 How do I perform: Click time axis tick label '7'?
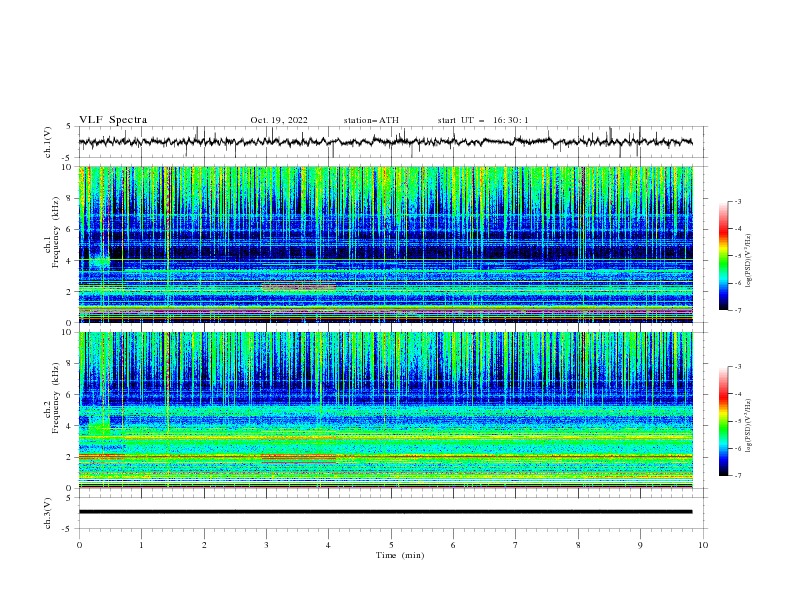[516, 545]
